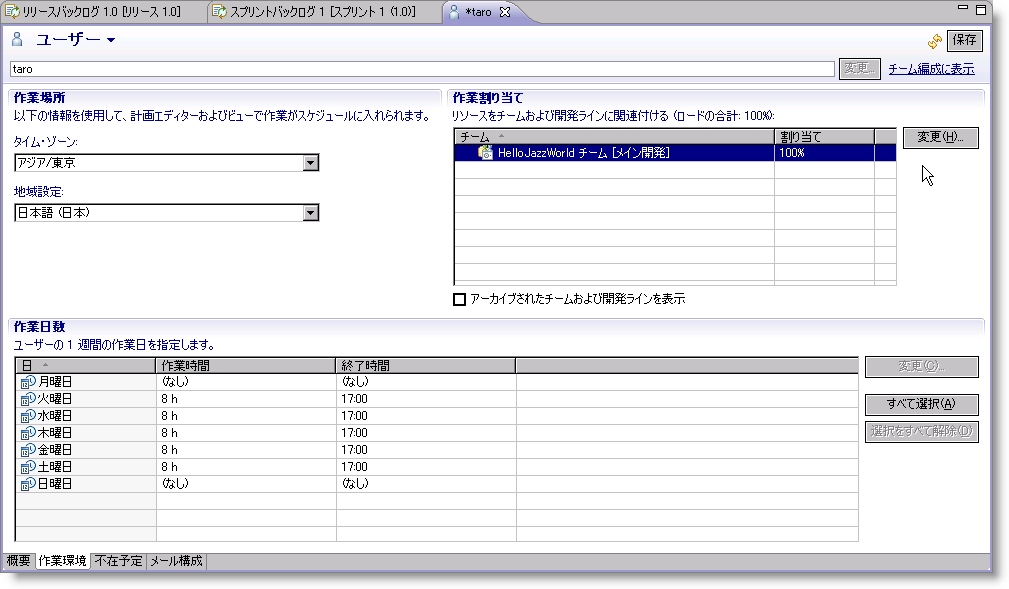Open the メール構成 bottom tab
The image size is (1009, 589).
tap(176, 561)
